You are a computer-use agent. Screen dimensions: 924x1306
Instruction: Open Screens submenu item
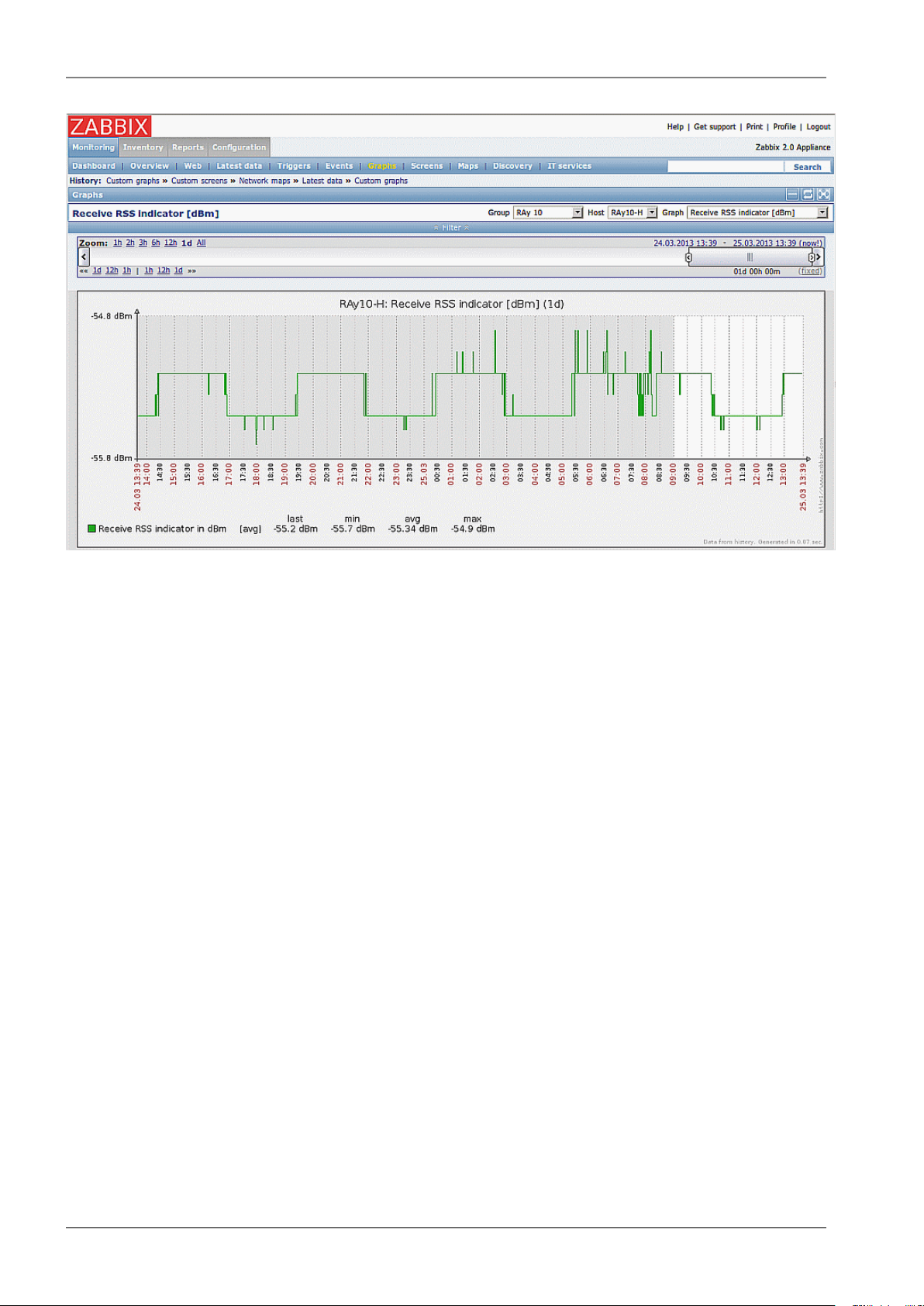coord(427,166)
